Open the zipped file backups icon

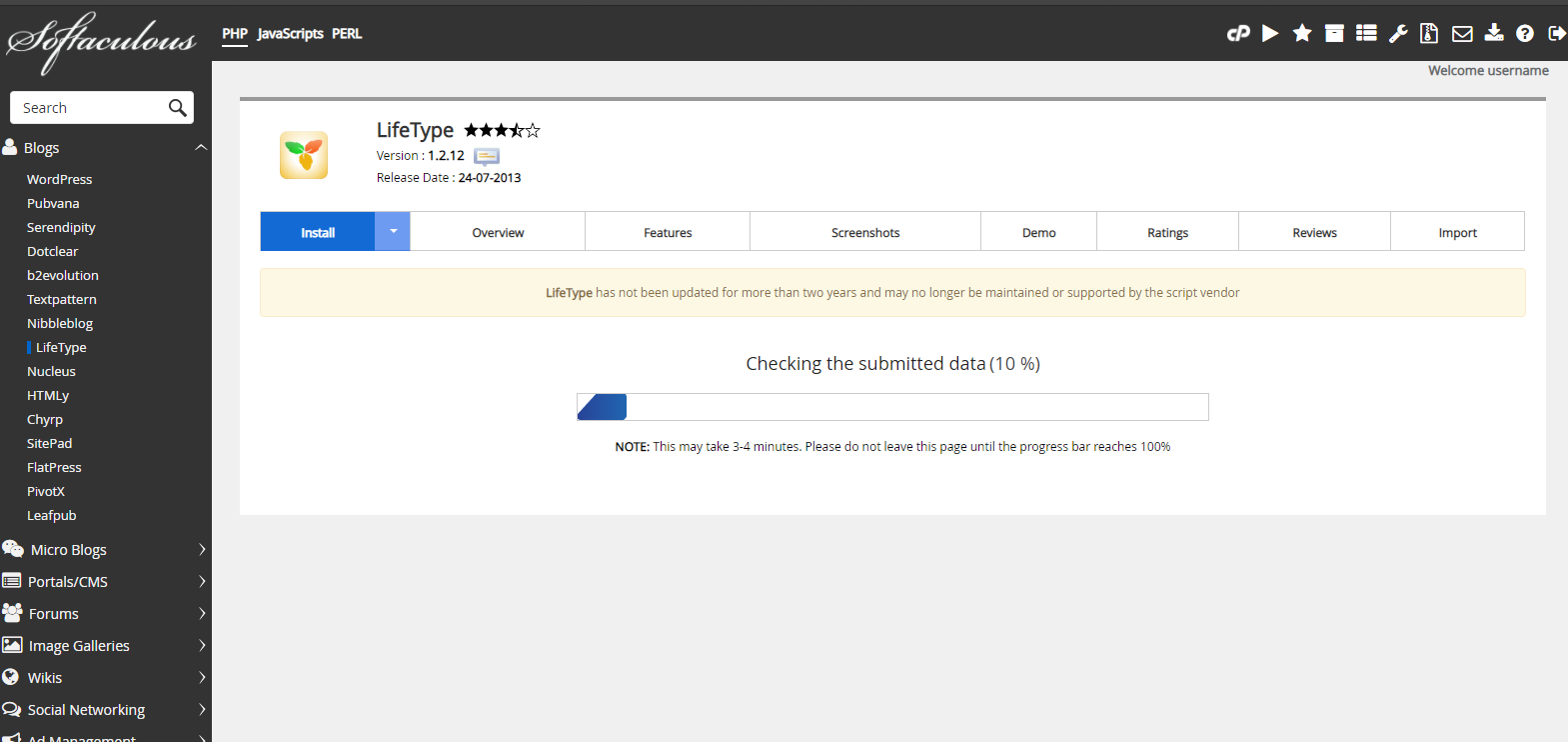[x=1429, y=33]
